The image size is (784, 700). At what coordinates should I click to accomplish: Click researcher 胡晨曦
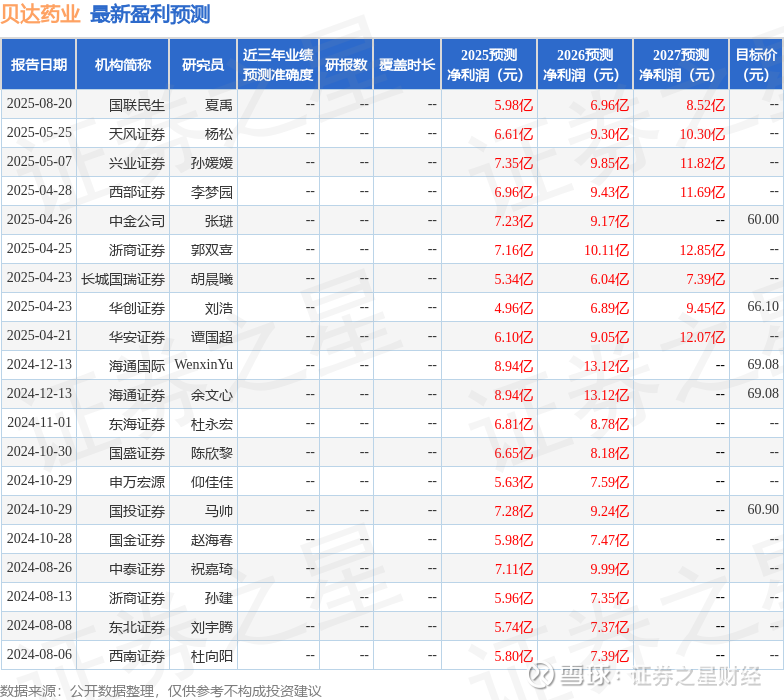(x=212, y=279)
